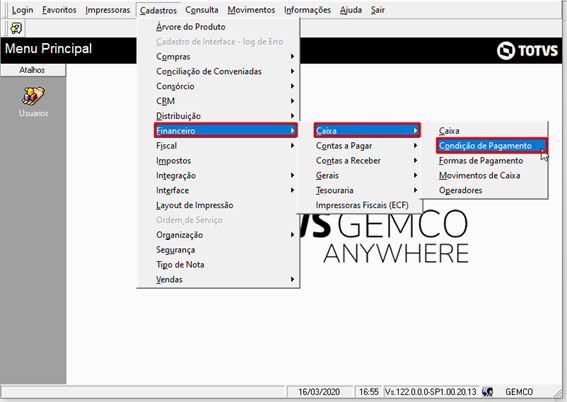Open Layout de Impressão entry
This screenshot has height=402, width=567.
(x=218, y=205)
